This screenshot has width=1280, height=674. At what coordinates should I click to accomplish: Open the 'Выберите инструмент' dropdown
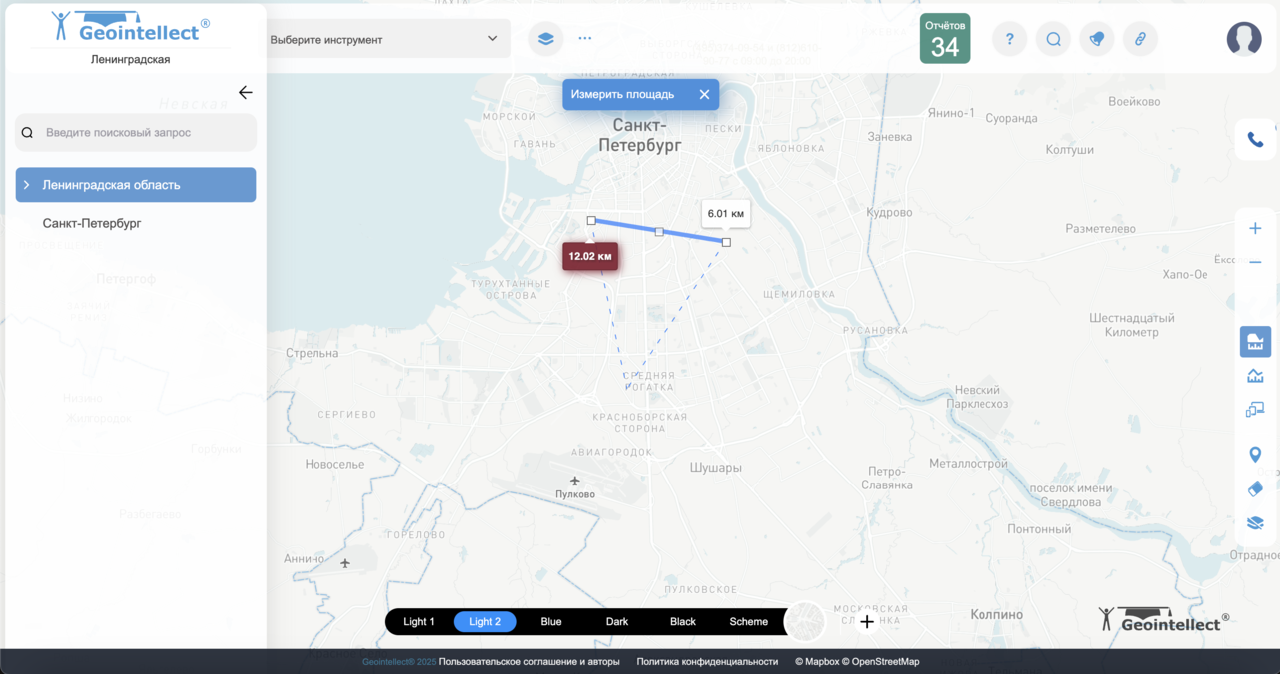coord(385,40)
